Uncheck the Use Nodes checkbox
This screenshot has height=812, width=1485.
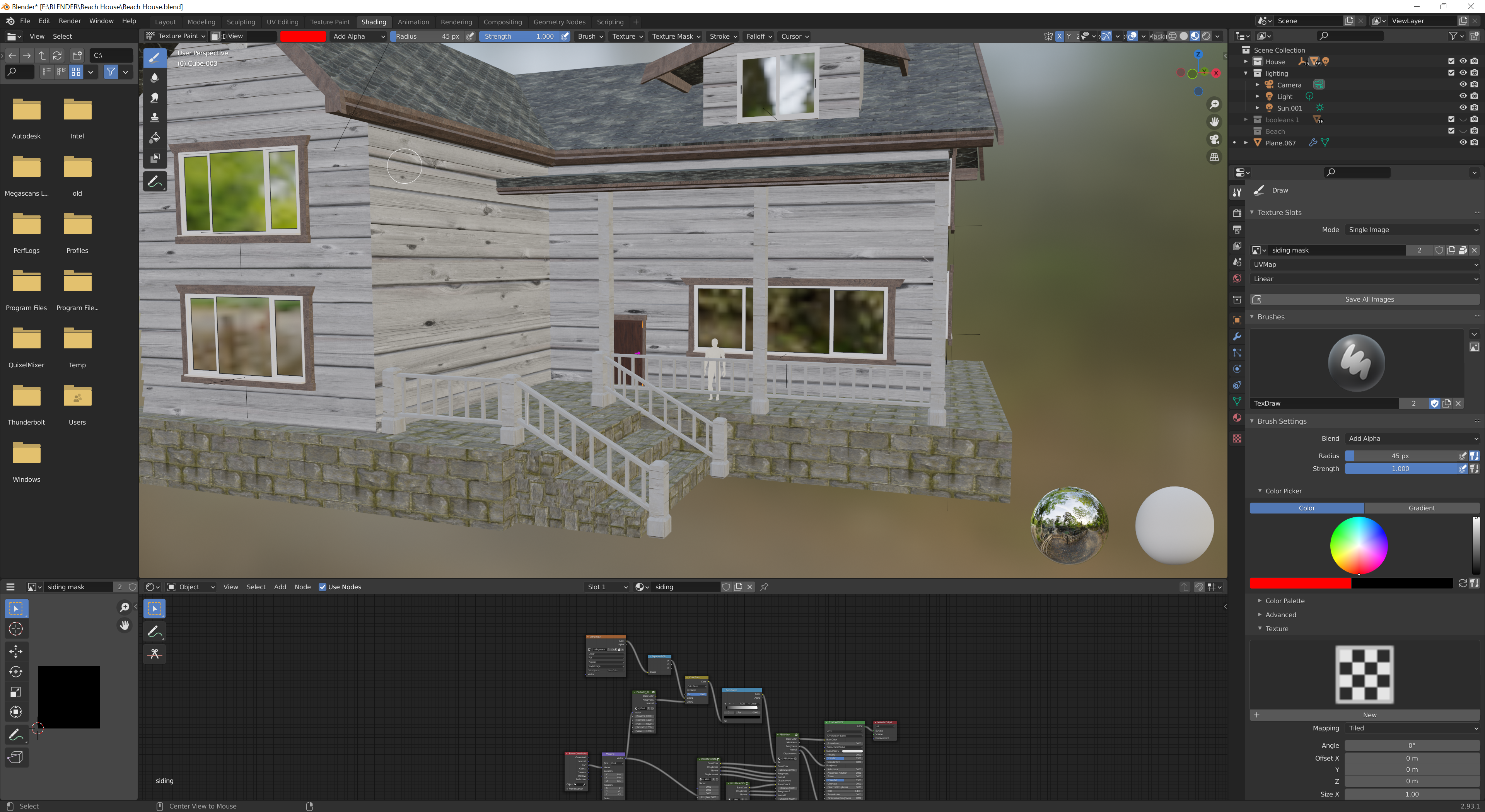(322, 587)
